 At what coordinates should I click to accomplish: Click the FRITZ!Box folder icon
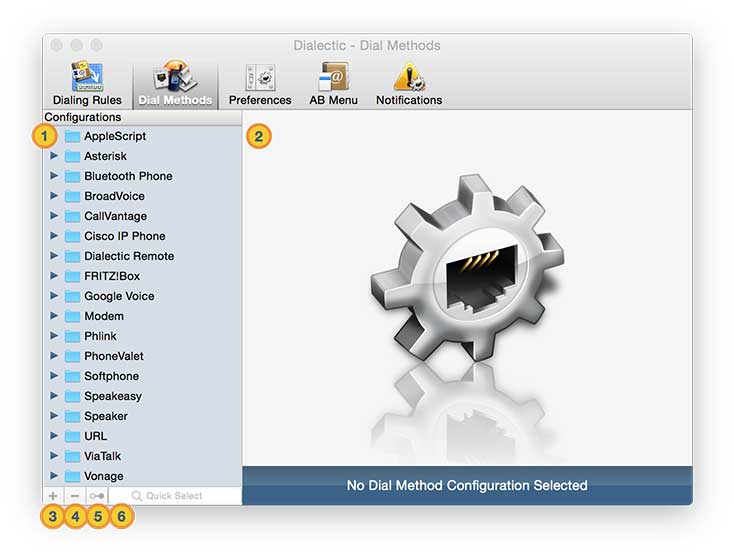pos(72,276)
